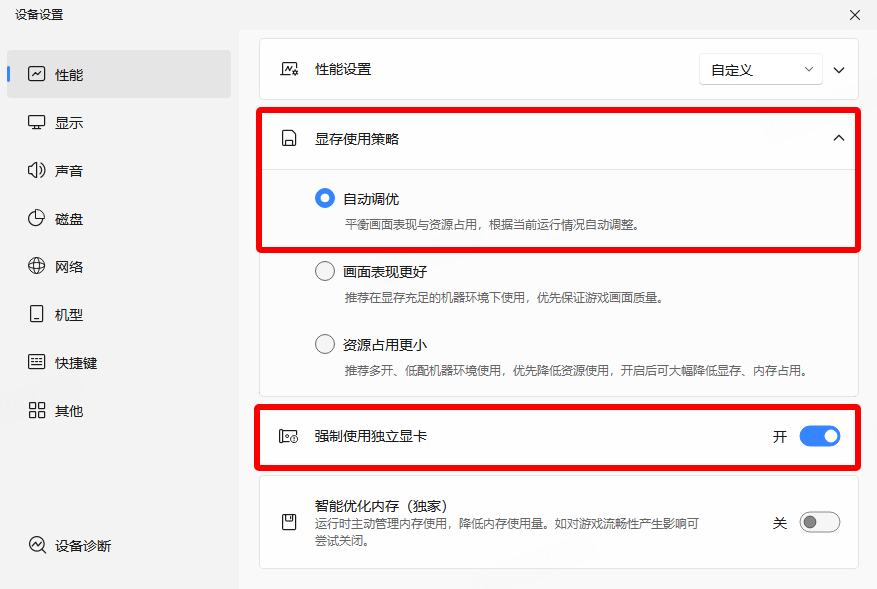Select the 自动调优 radio option
Viewport: 877px width, 589px height.
pos(324,198)
